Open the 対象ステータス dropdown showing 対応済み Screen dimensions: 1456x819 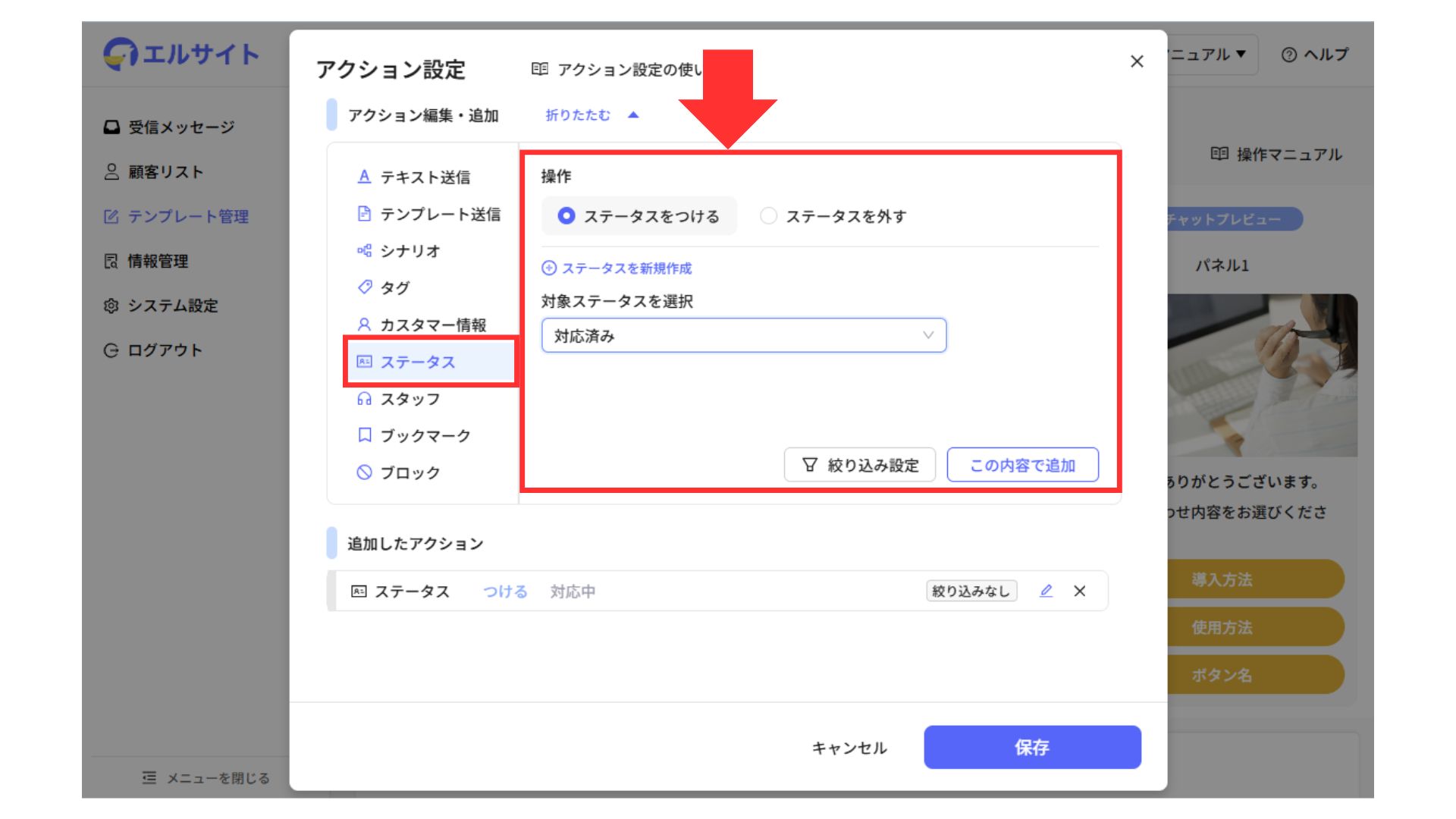pos(743,335)
